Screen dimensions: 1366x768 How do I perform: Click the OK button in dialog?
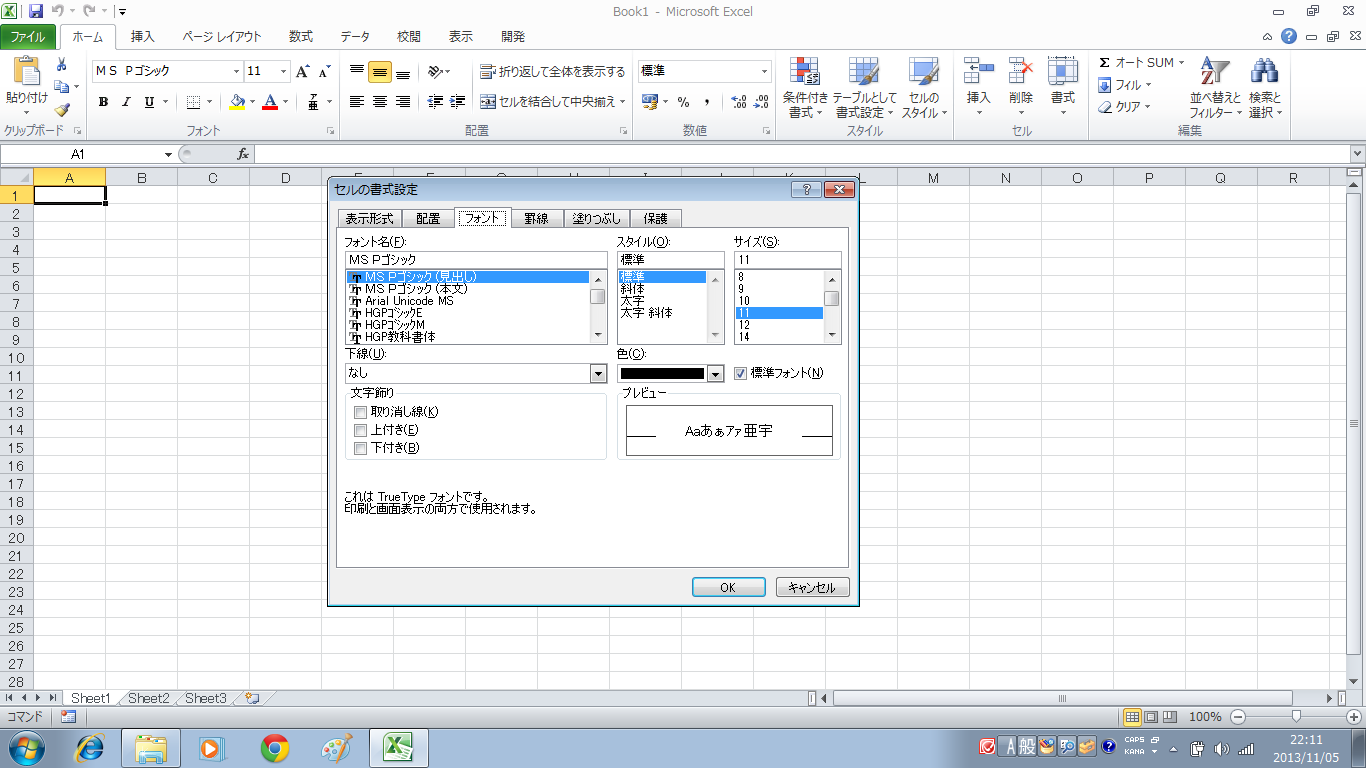pyautogui.click(x=728, y=588)
